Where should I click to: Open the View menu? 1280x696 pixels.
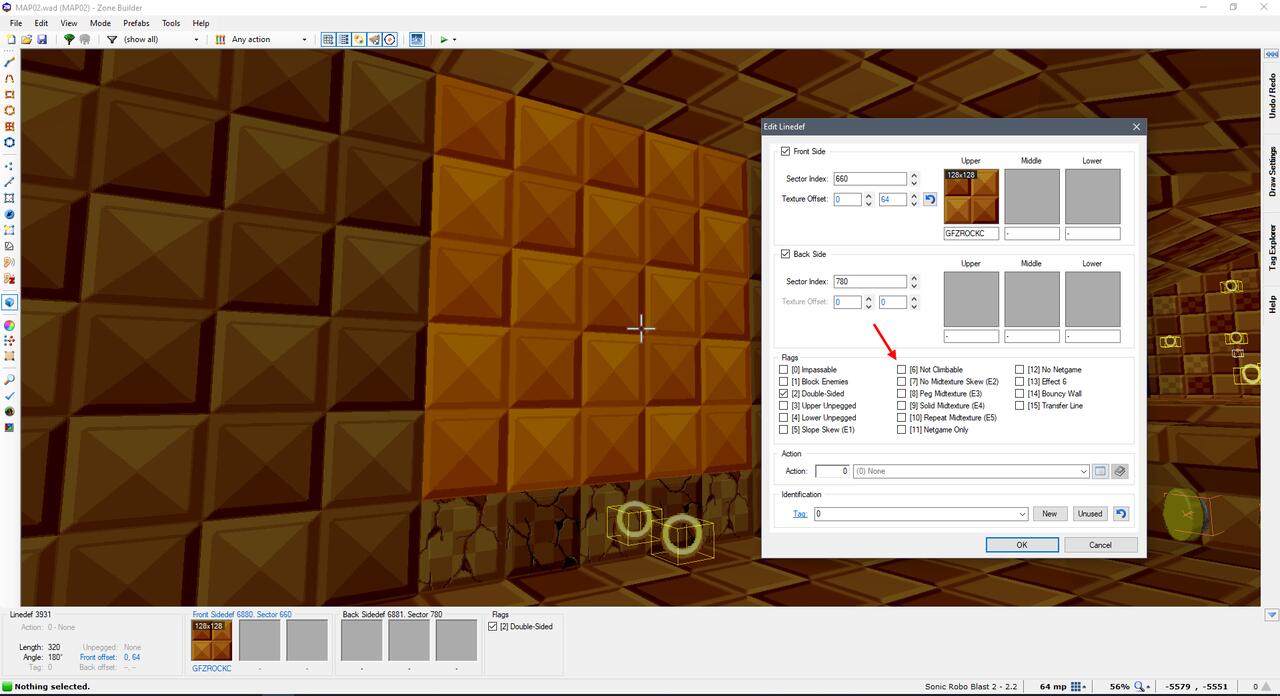pos(69,23)
